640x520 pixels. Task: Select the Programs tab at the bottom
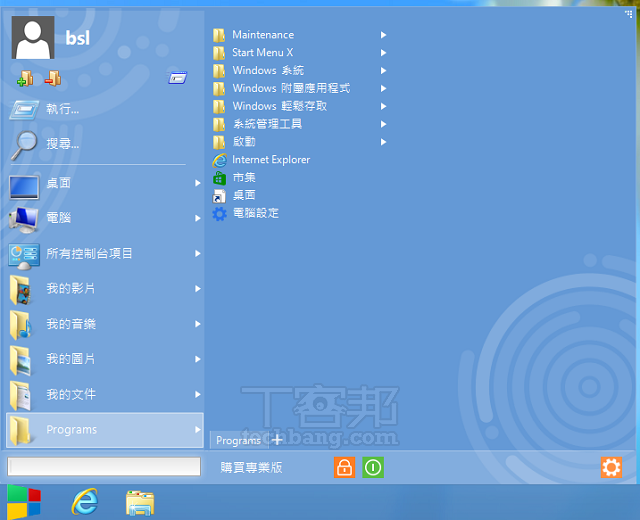[238, 440]
